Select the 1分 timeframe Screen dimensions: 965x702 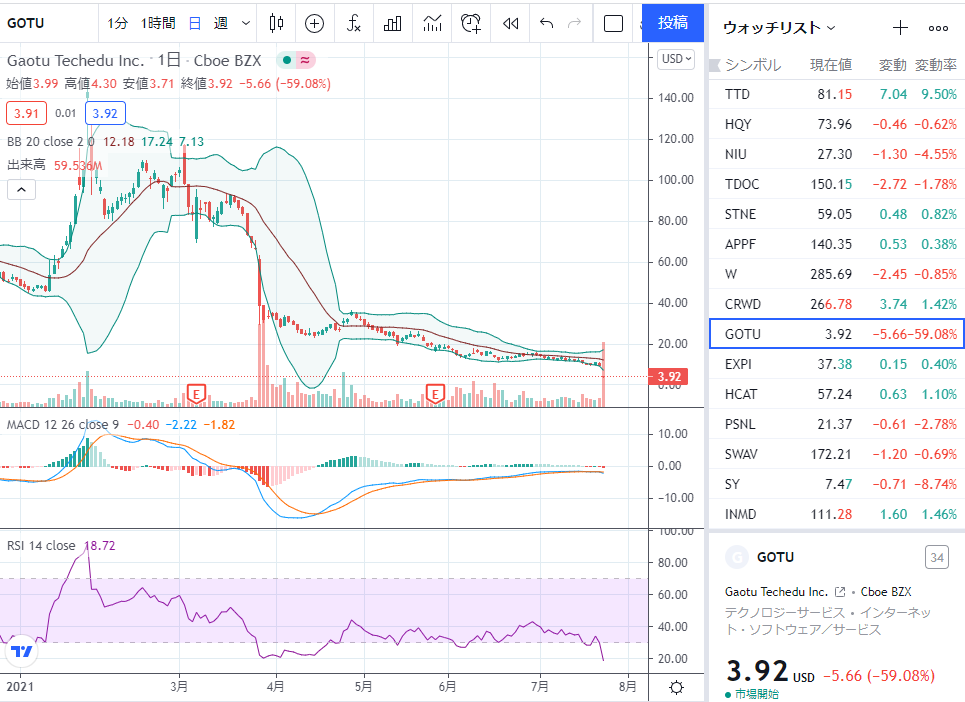[118, 23]
